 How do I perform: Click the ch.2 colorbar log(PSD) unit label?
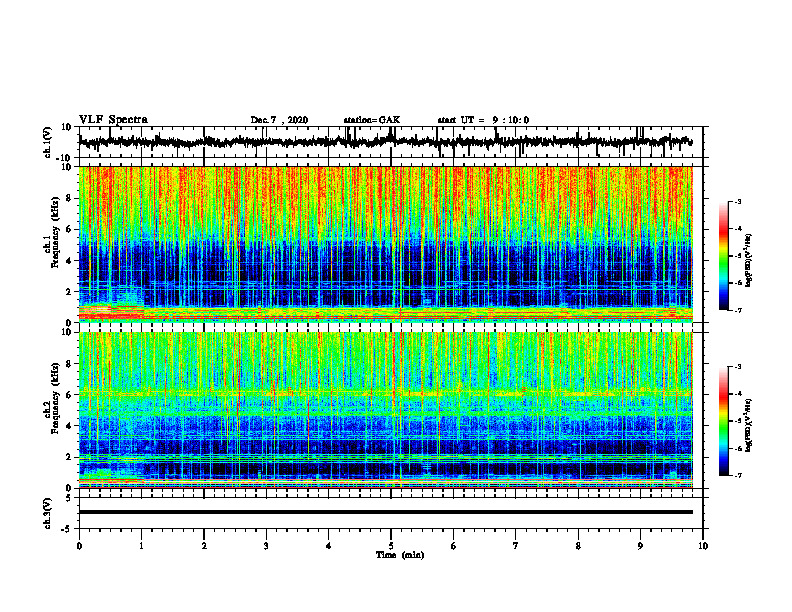click(x=749, y=425)
